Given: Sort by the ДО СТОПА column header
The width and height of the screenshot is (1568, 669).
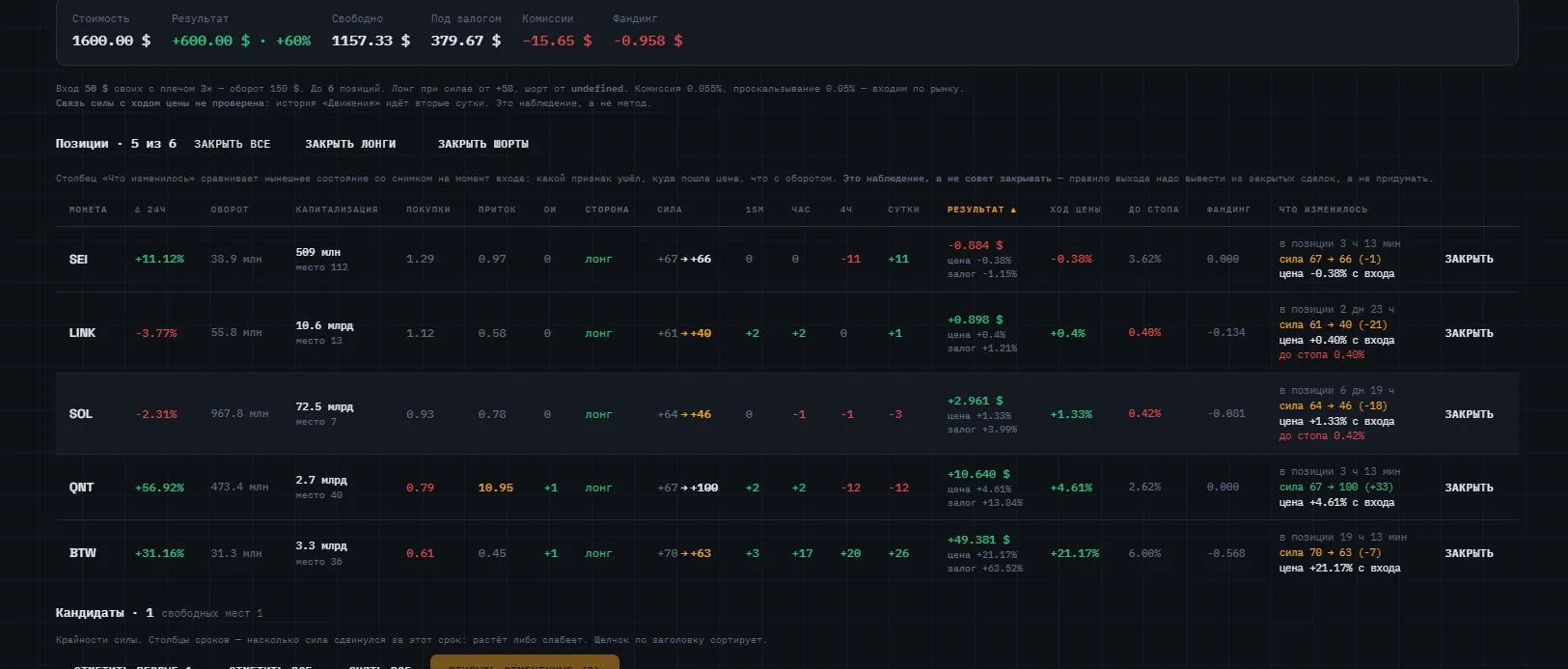Looking at the screenshot, I should click(1153, 209).
